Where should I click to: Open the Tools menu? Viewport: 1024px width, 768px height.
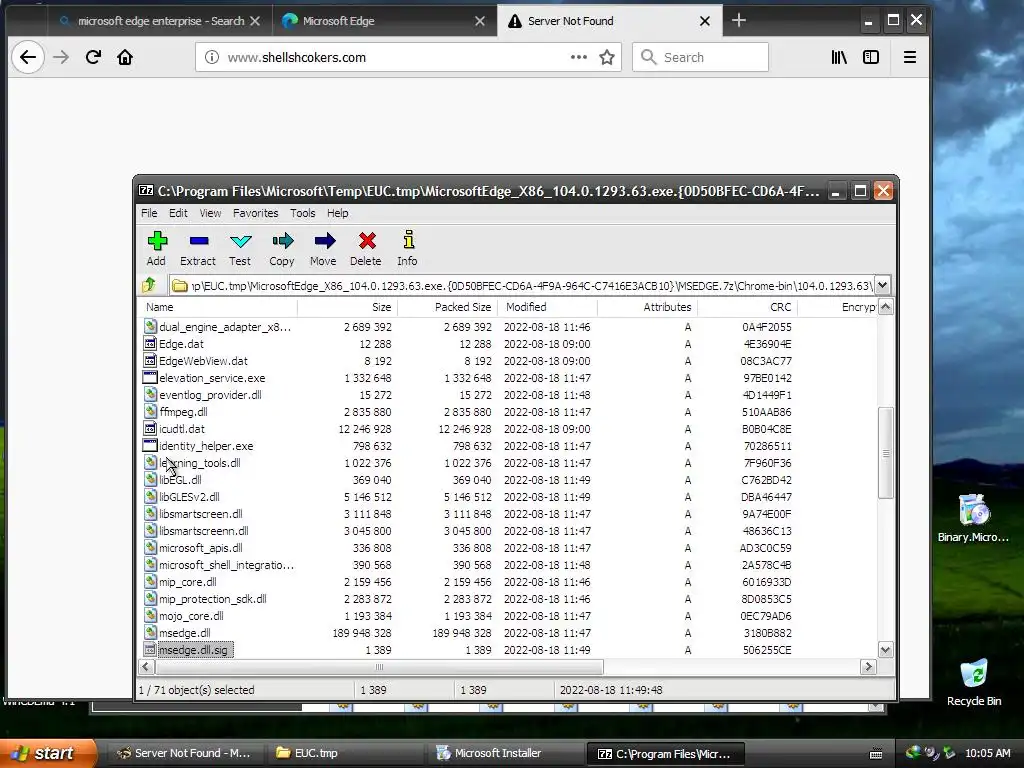point(302,213)
